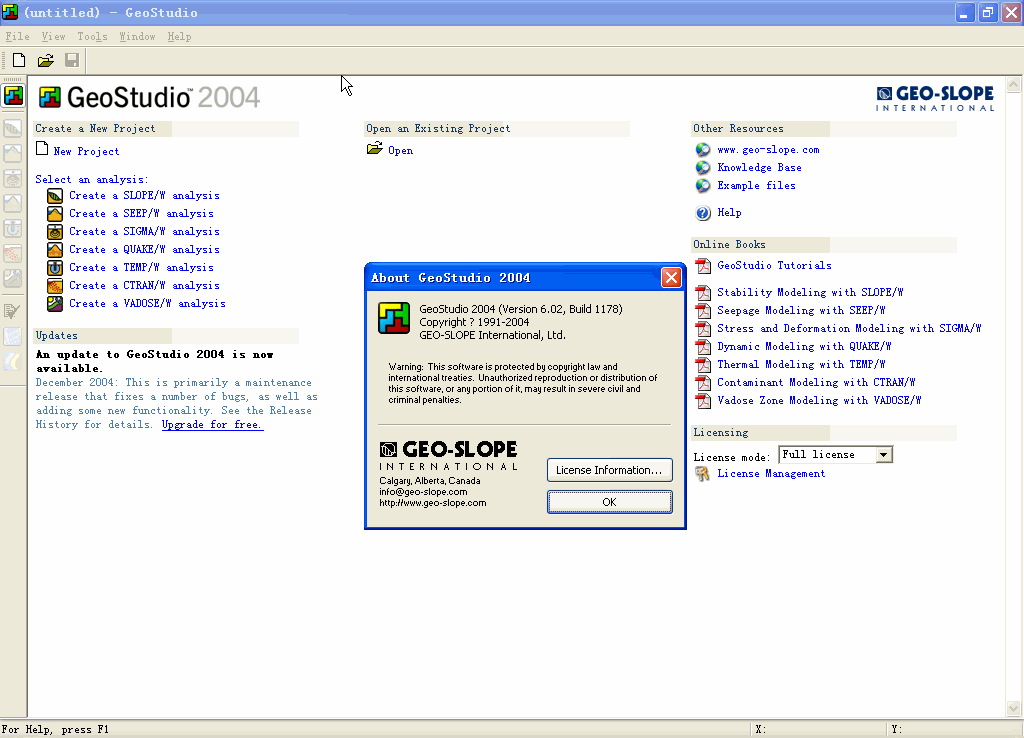
Task: Click globe icon next to www.geo-slope.com
Action: (x=703, y=150)
